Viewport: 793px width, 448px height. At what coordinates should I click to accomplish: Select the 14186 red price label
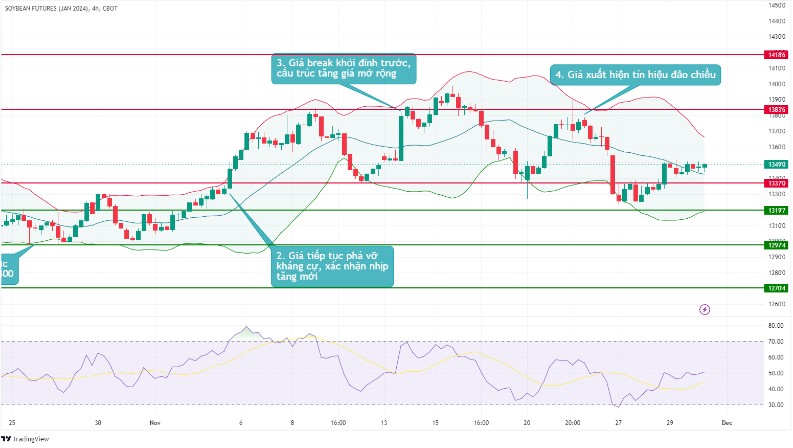pyautogui.click(x=776, y=54)
